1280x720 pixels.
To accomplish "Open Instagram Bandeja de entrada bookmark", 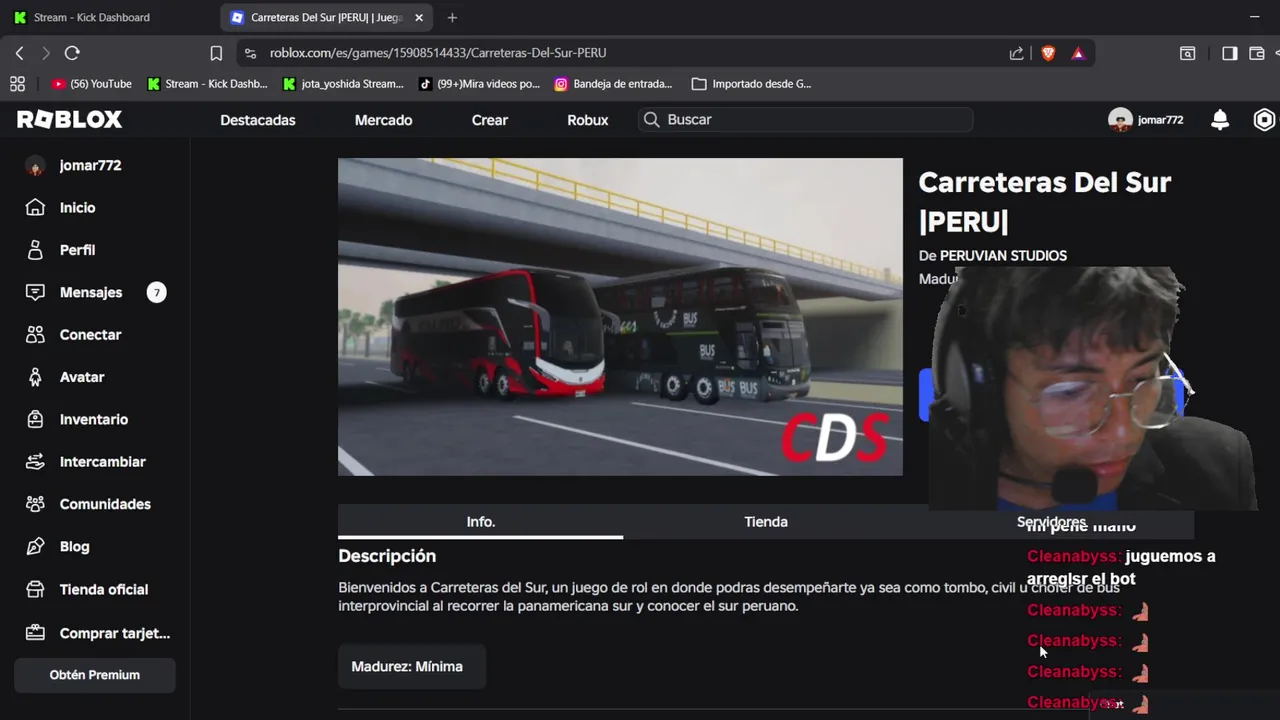I will 614,84.
